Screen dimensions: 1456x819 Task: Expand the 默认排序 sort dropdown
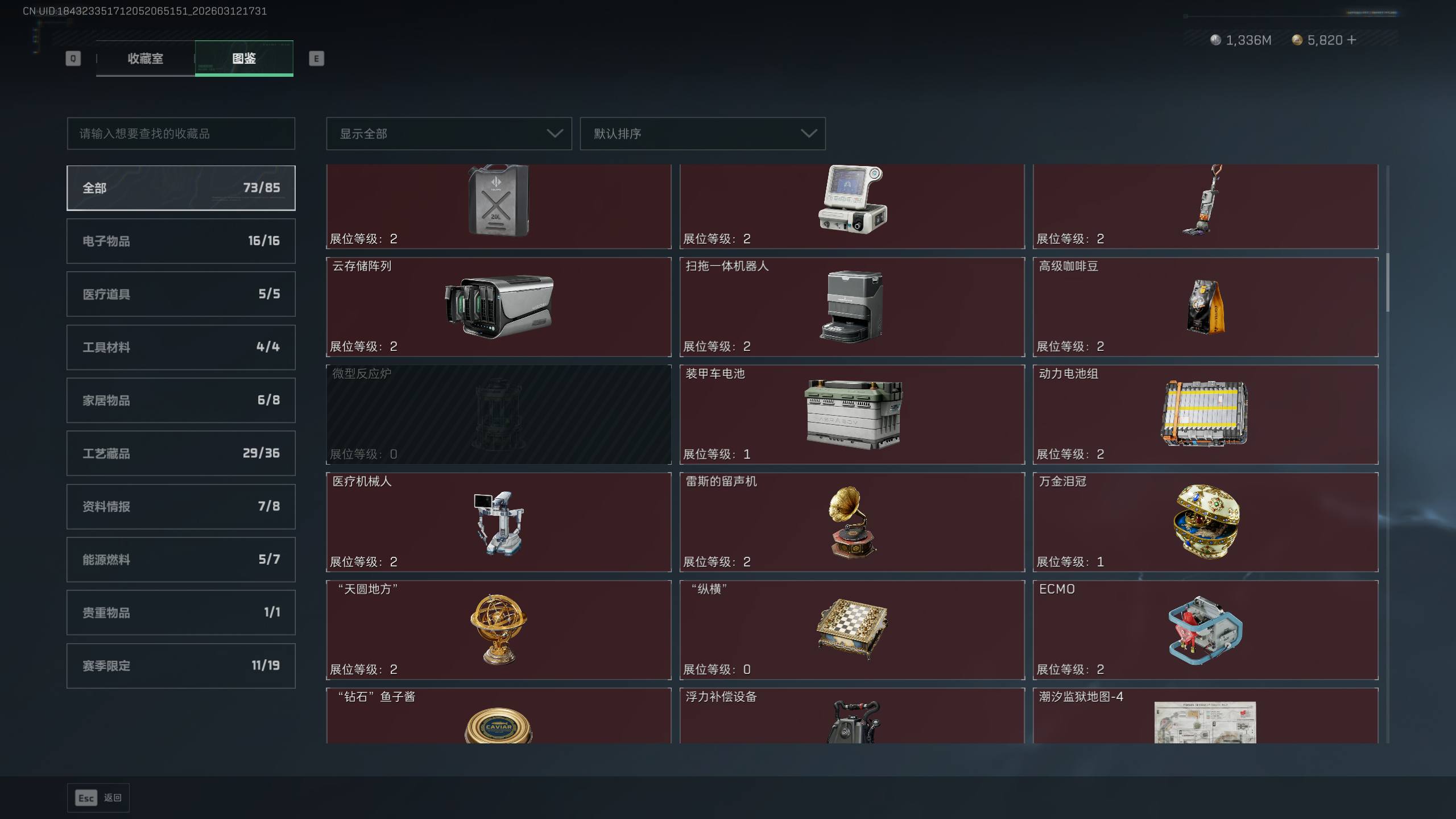click(x=702, y=134)
